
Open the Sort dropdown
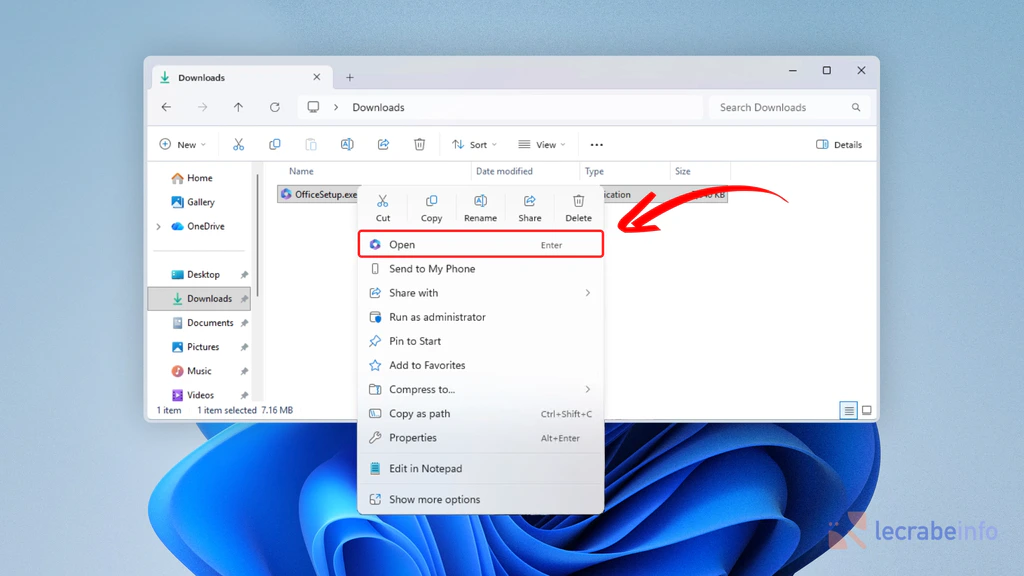click(x=473, y=144)
